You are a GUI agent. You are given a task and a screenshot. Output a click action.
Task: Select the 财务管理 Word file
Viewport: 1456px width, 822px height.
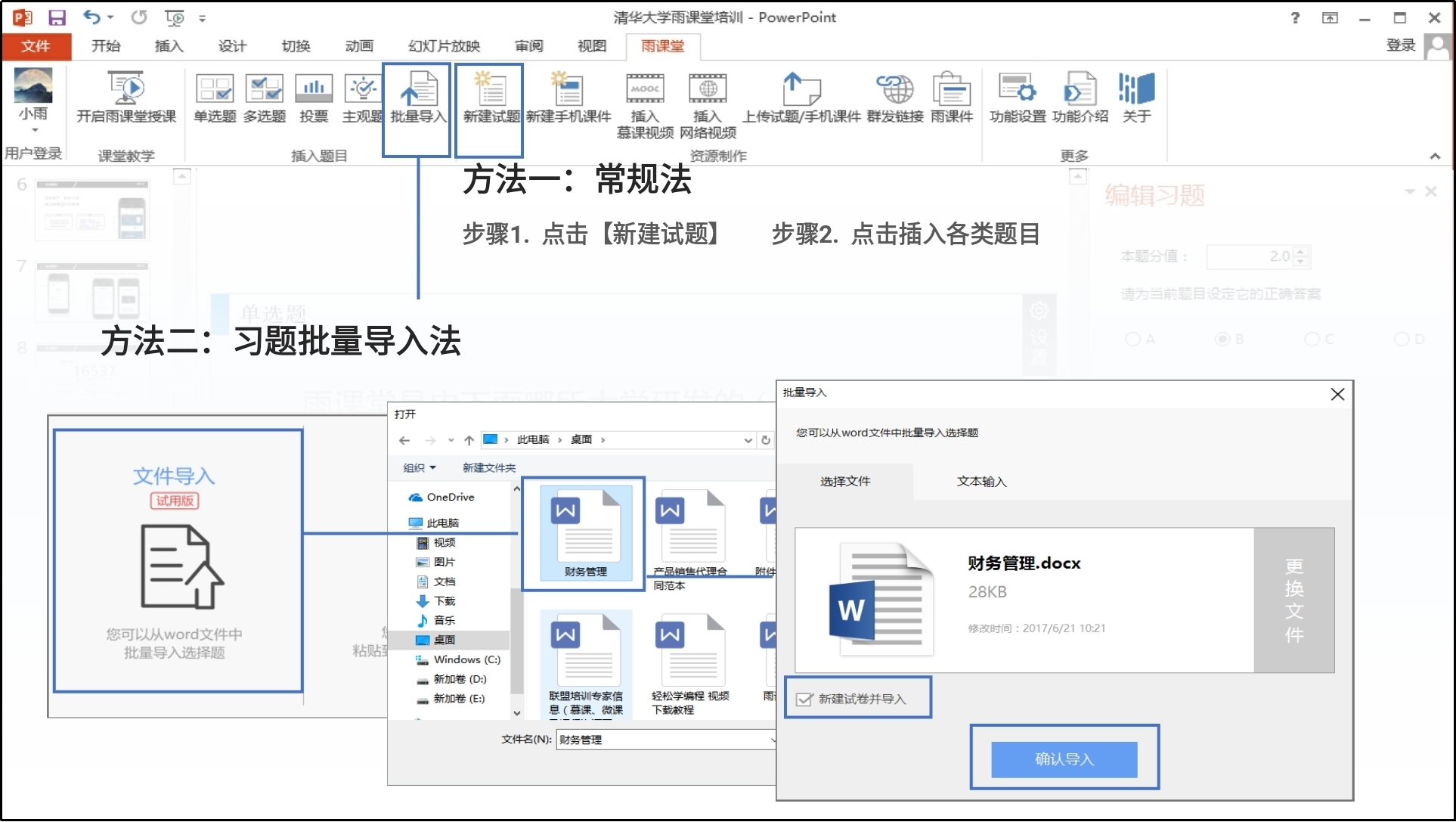[x=586, y=533]
